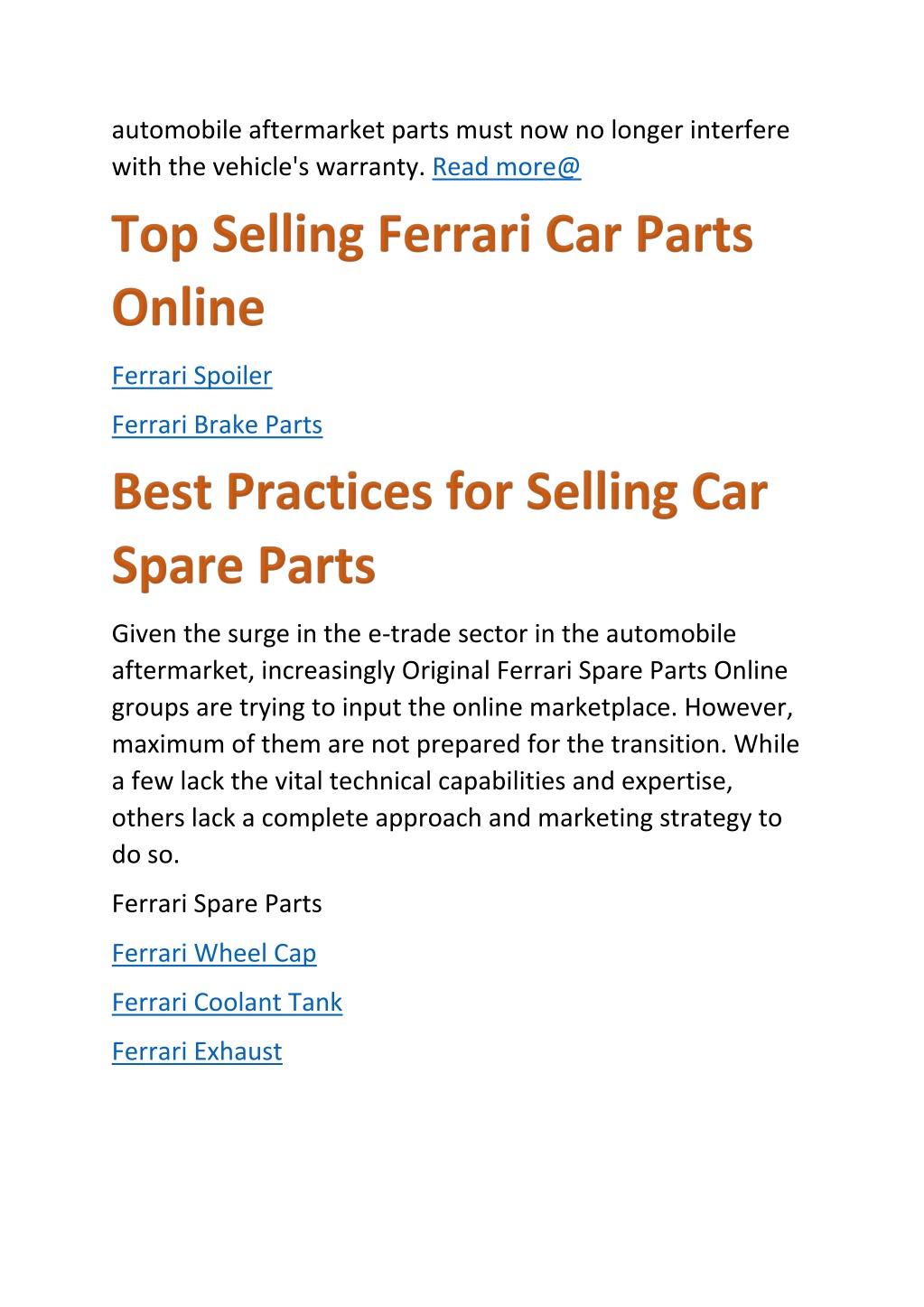
Task: Click the 'Top Selling Ferrari Car Parts' heading line
Action: [432, 235]
